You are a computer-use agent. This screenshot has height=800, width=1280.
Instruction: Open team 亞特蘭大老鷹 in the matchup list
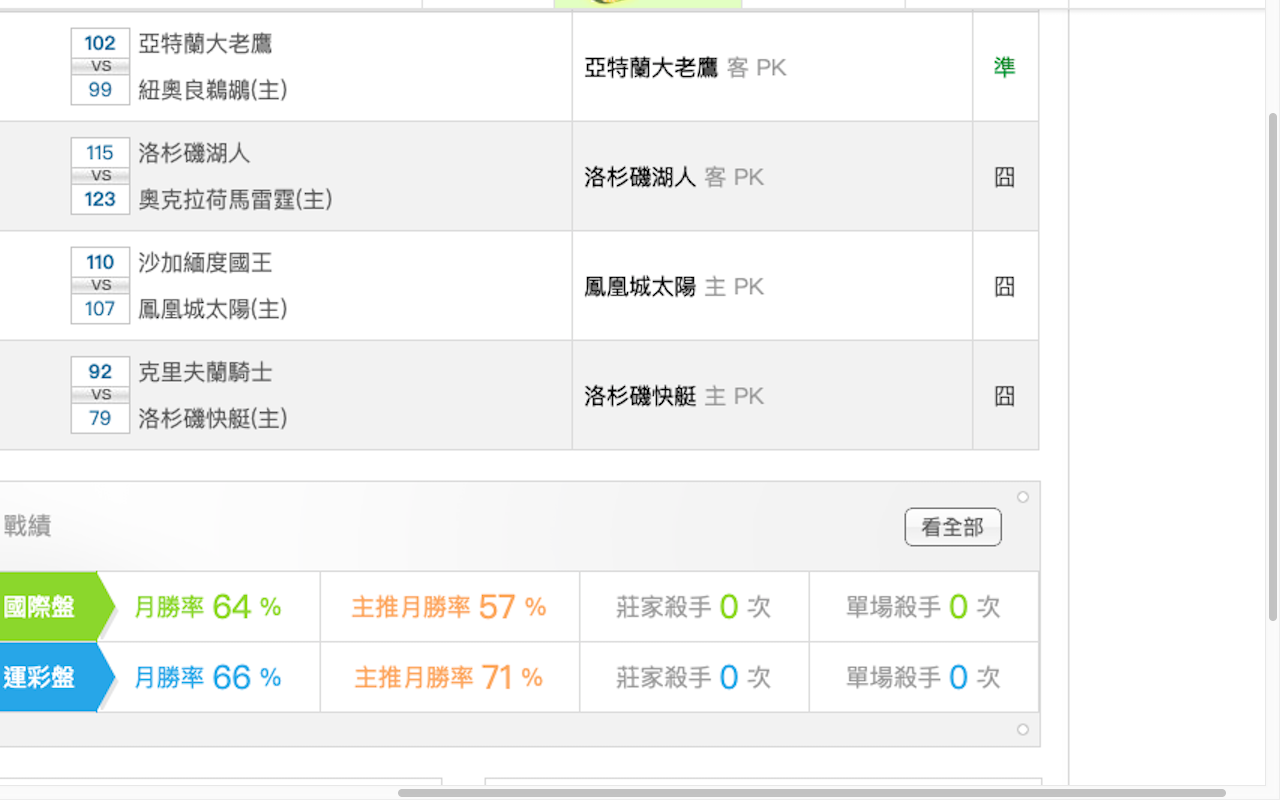205,44
